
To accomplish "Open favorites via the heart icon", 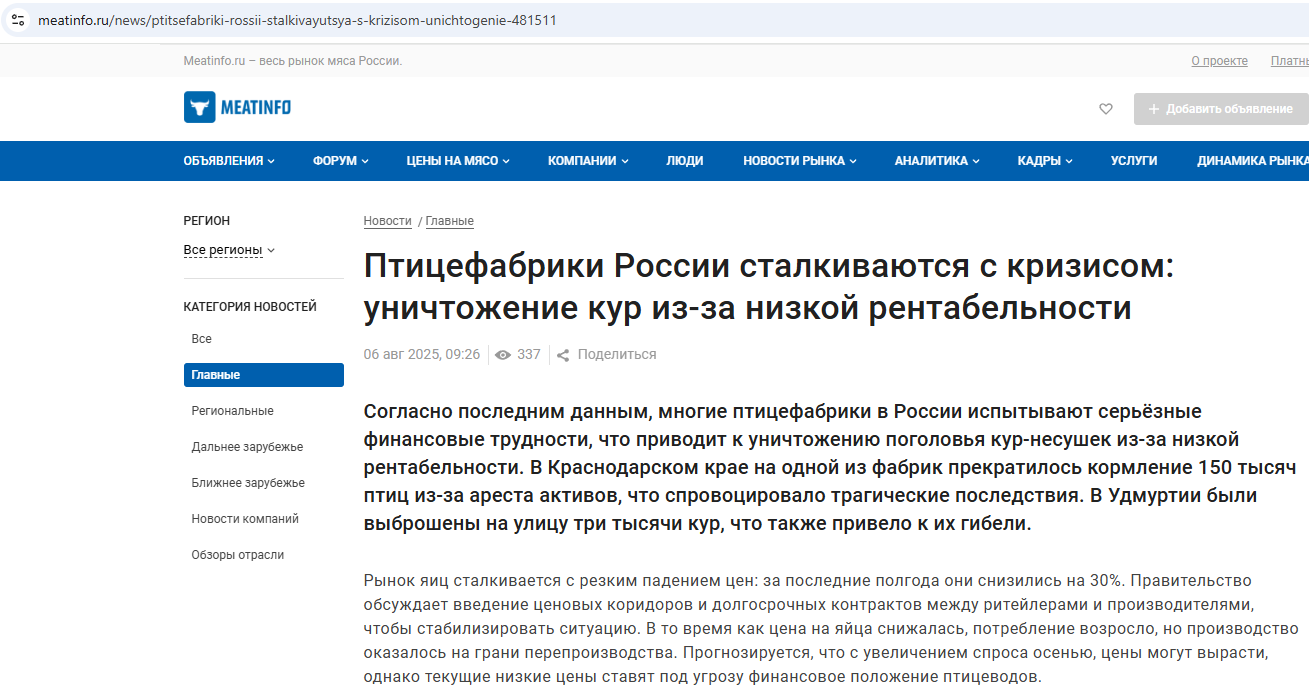I will pyautogui.click(x=1106, y=109).
